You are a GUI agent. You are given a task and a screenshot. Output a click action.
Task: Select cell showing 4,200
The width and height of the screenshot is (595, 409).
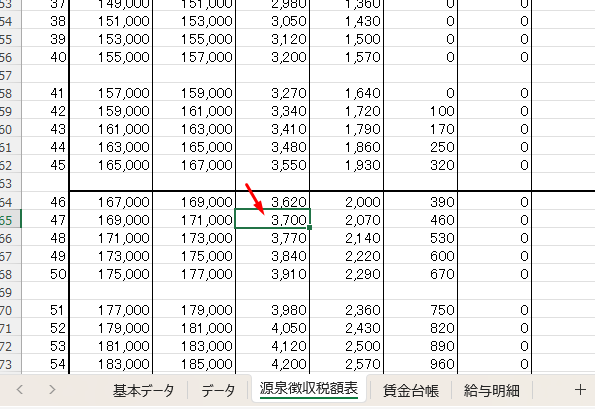point(272,364)
